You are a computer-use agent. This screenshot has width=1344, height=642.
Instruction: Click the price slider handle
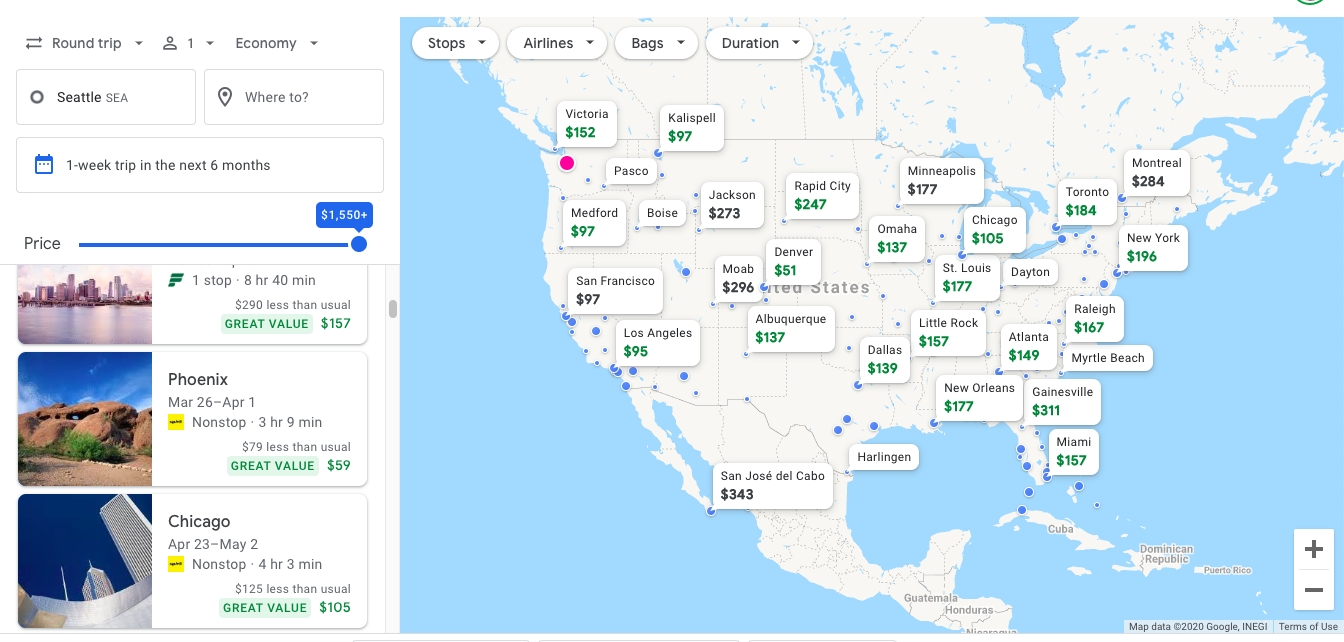click(x=359, y=244)
